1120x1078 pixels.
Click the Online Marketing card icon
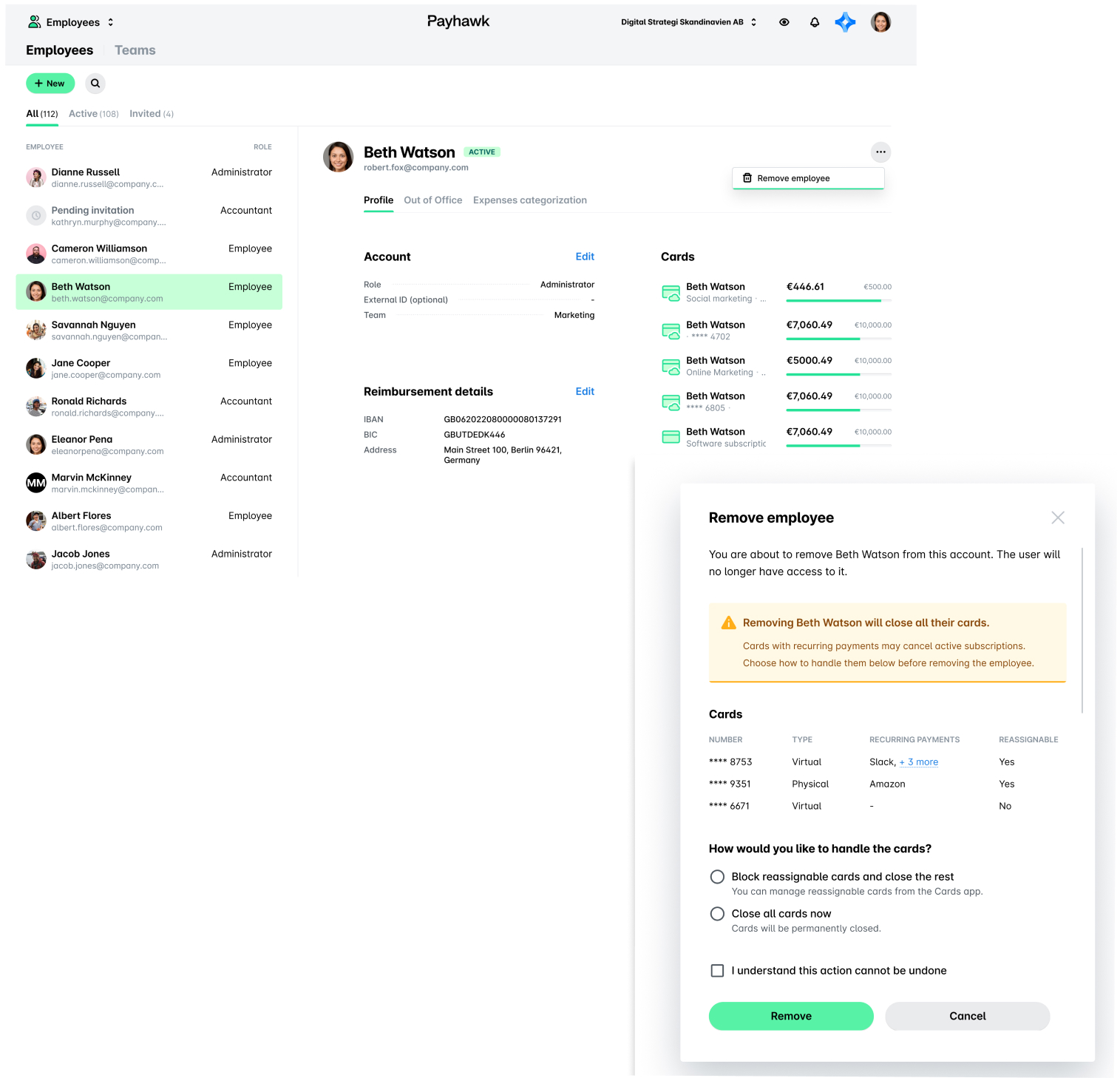[x=671, y=367]
